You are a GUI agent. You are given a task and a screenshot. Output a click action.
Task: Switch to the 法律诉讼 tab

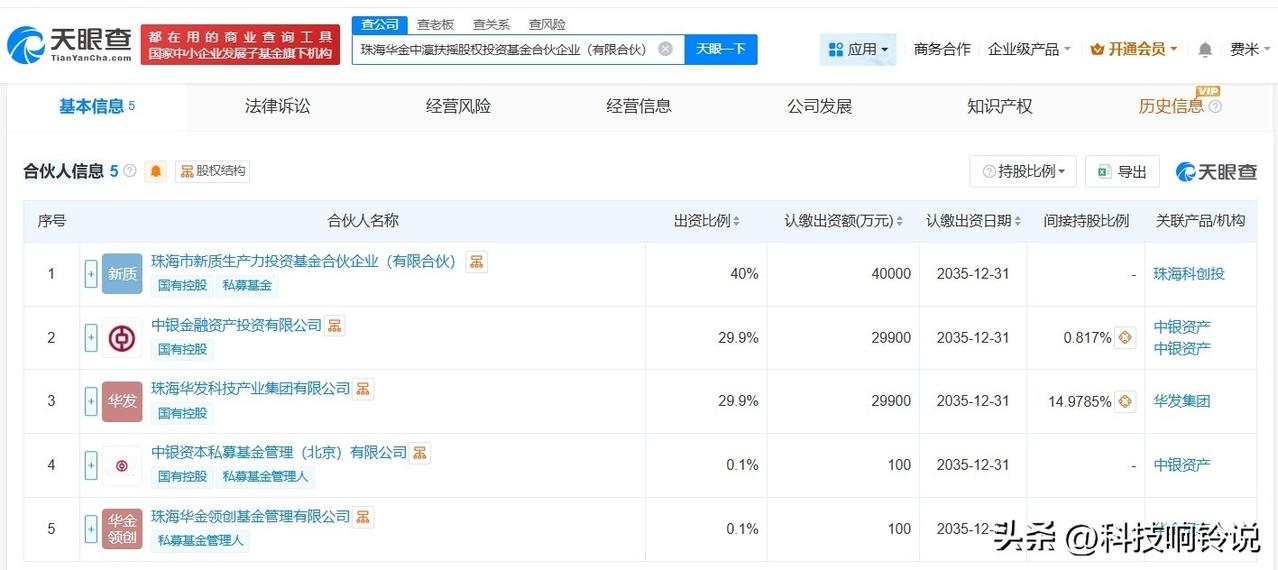pos(277,106)
